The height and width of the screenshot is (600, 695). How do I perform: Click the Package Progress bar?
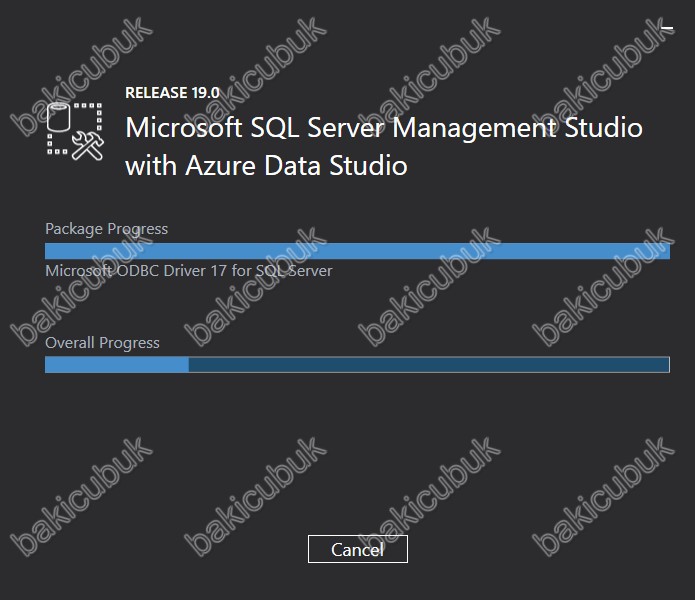click(x=357, y=251)
